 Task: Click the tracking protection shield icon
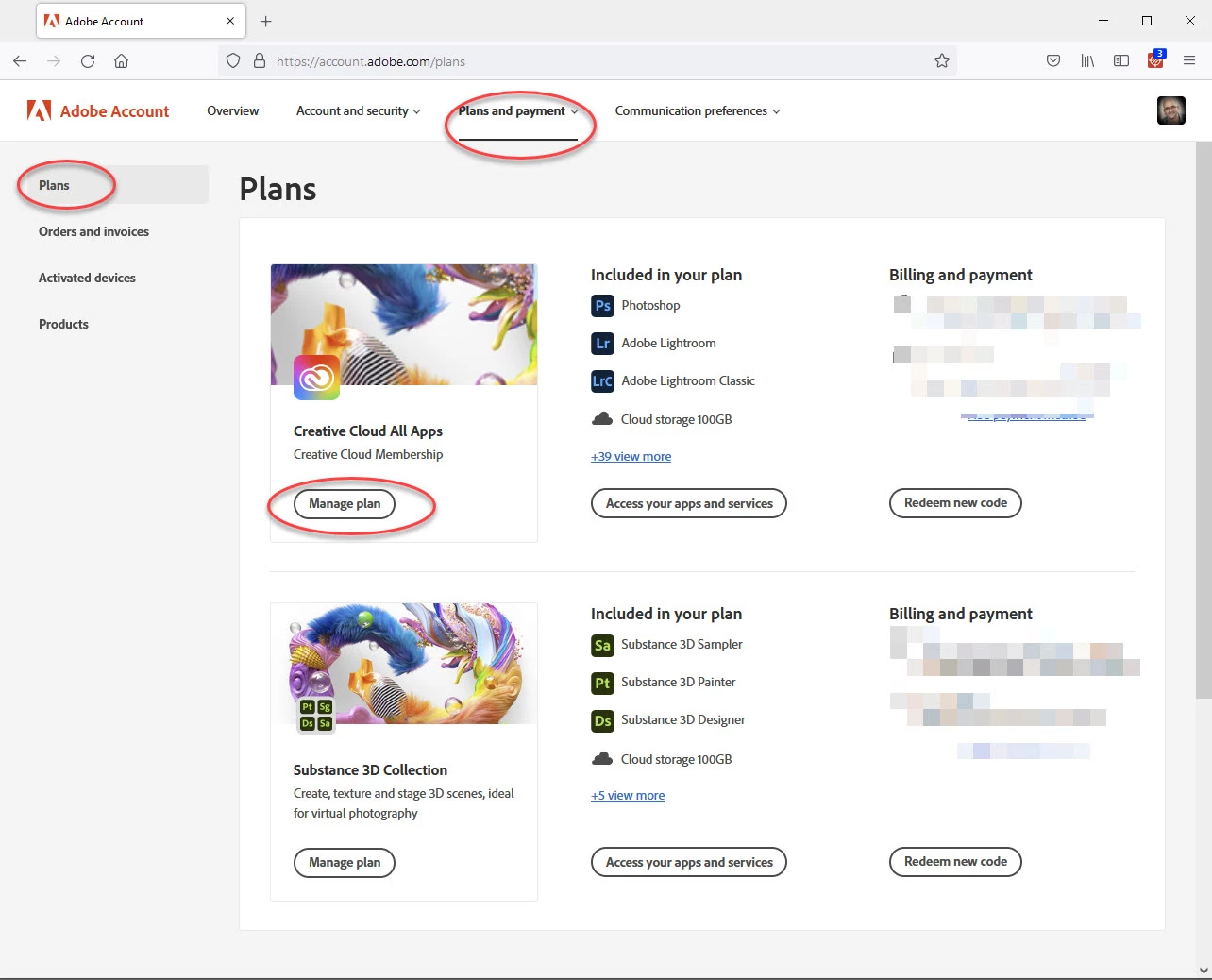point(233,61)
